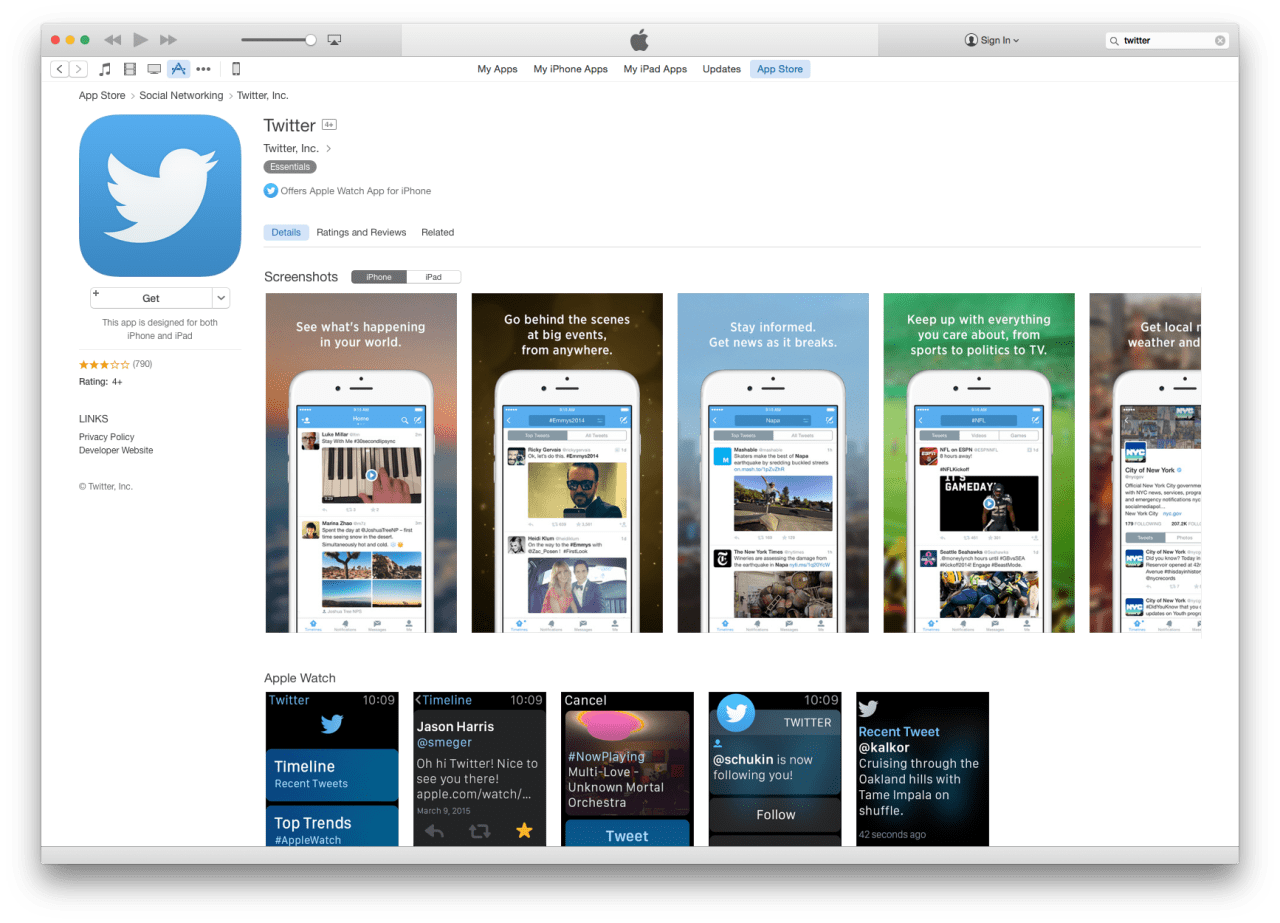
Task: Select the Details tab
Action: 286,232
